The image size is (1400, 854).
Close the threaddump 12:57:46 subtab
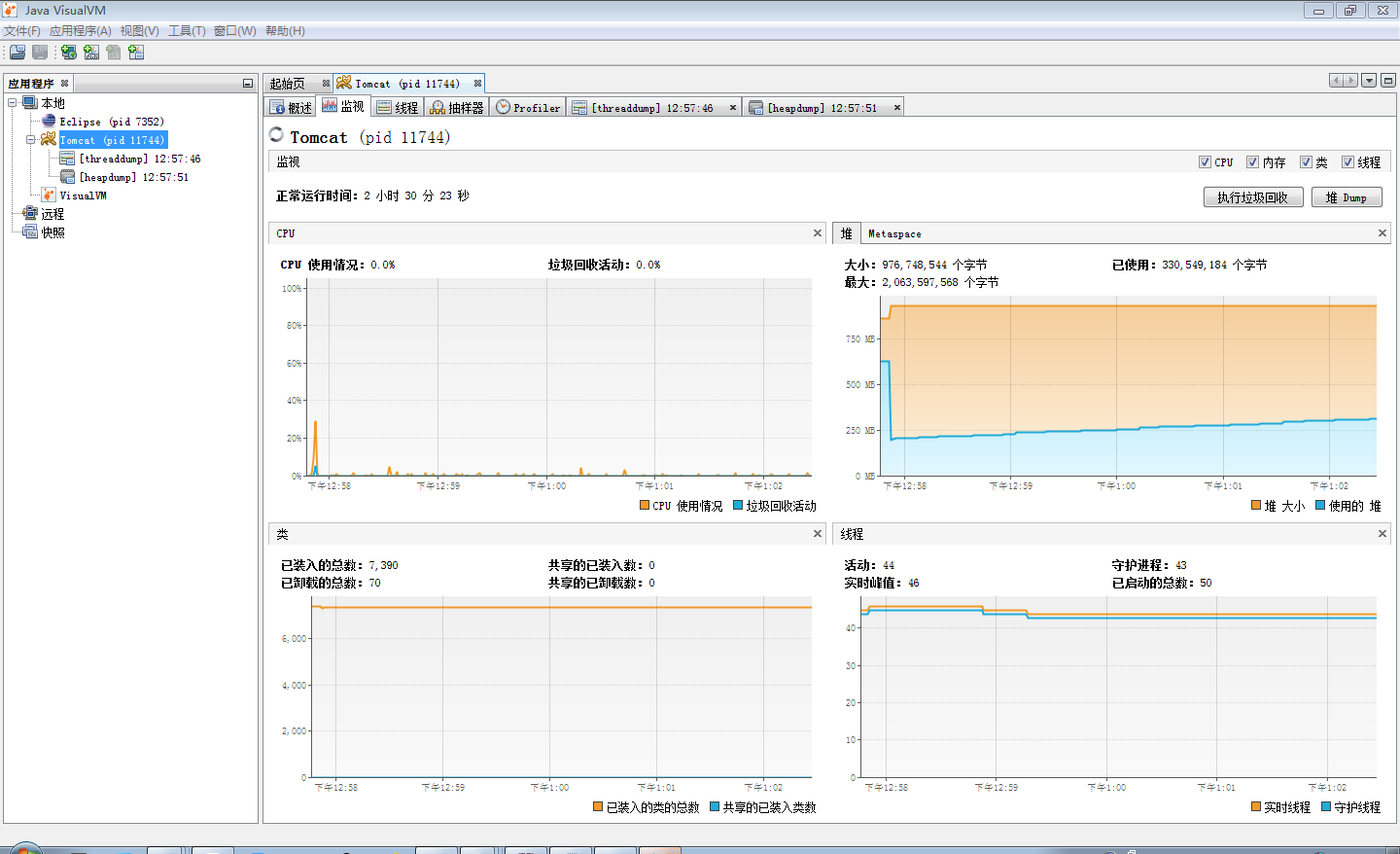pyautogui.click(x=733, y=107)
